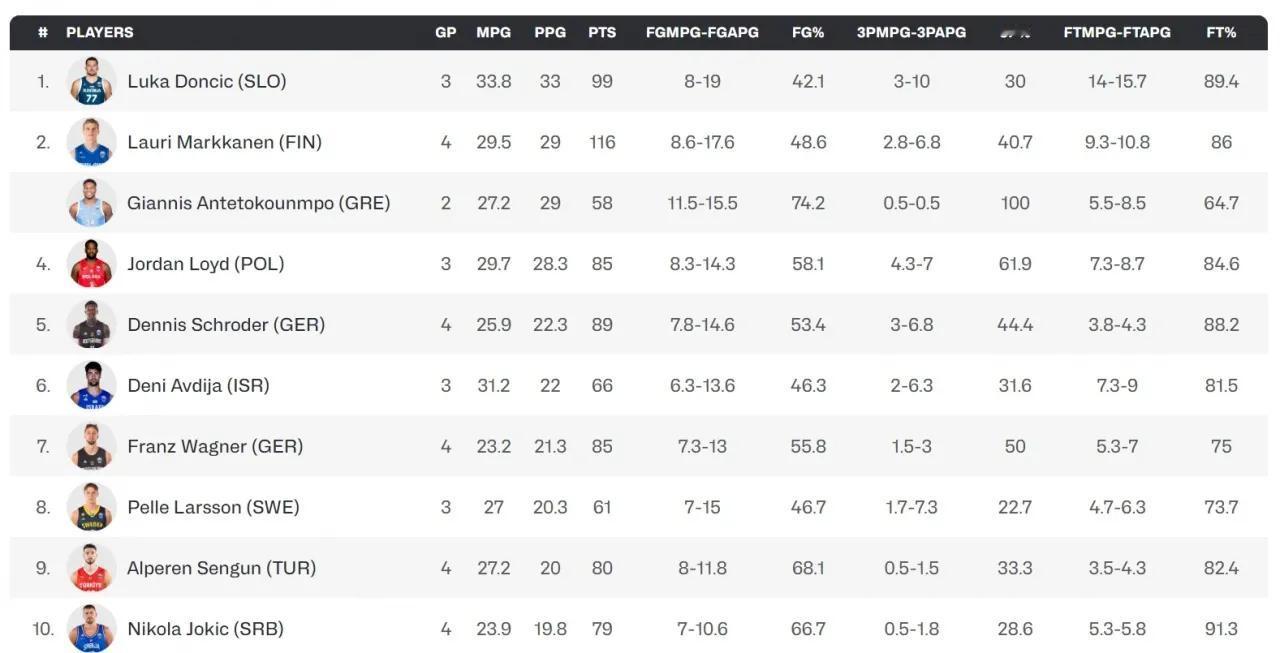Image resolution: width=1280 pixels, height=653 pixels.
Task: Sort by the MPG column header
Action: (493, 32)
